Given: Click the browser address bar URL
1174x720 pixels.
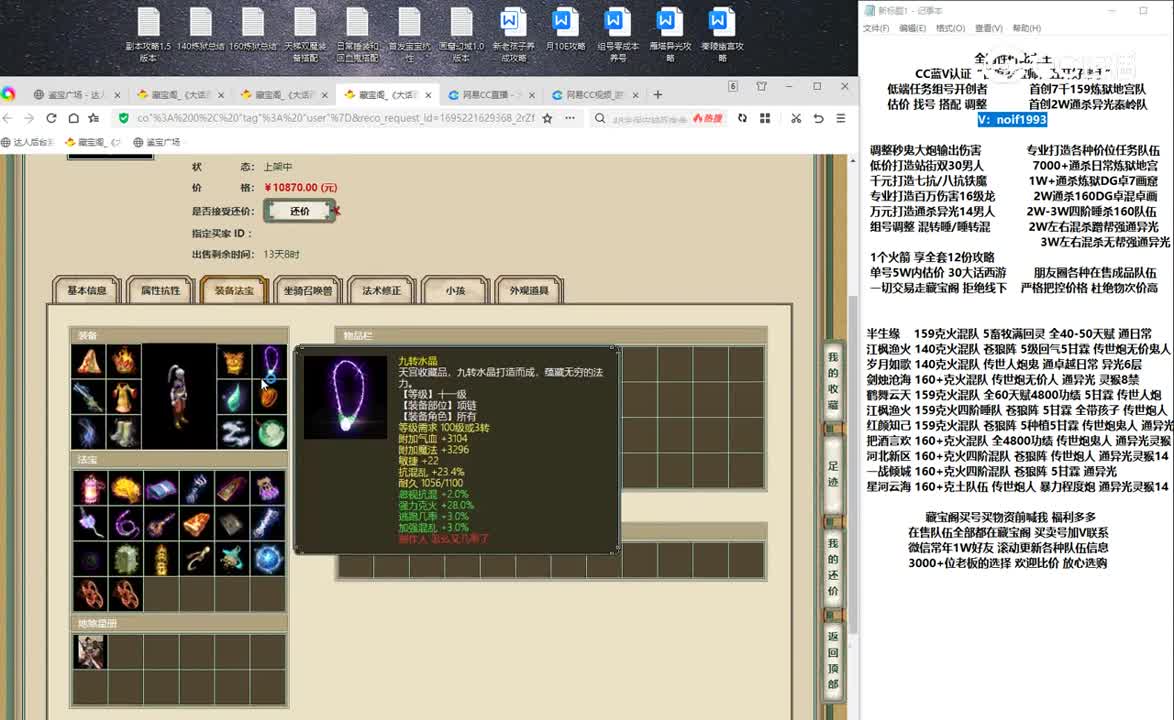Looking at the screenshot, I should click(335, 118).
